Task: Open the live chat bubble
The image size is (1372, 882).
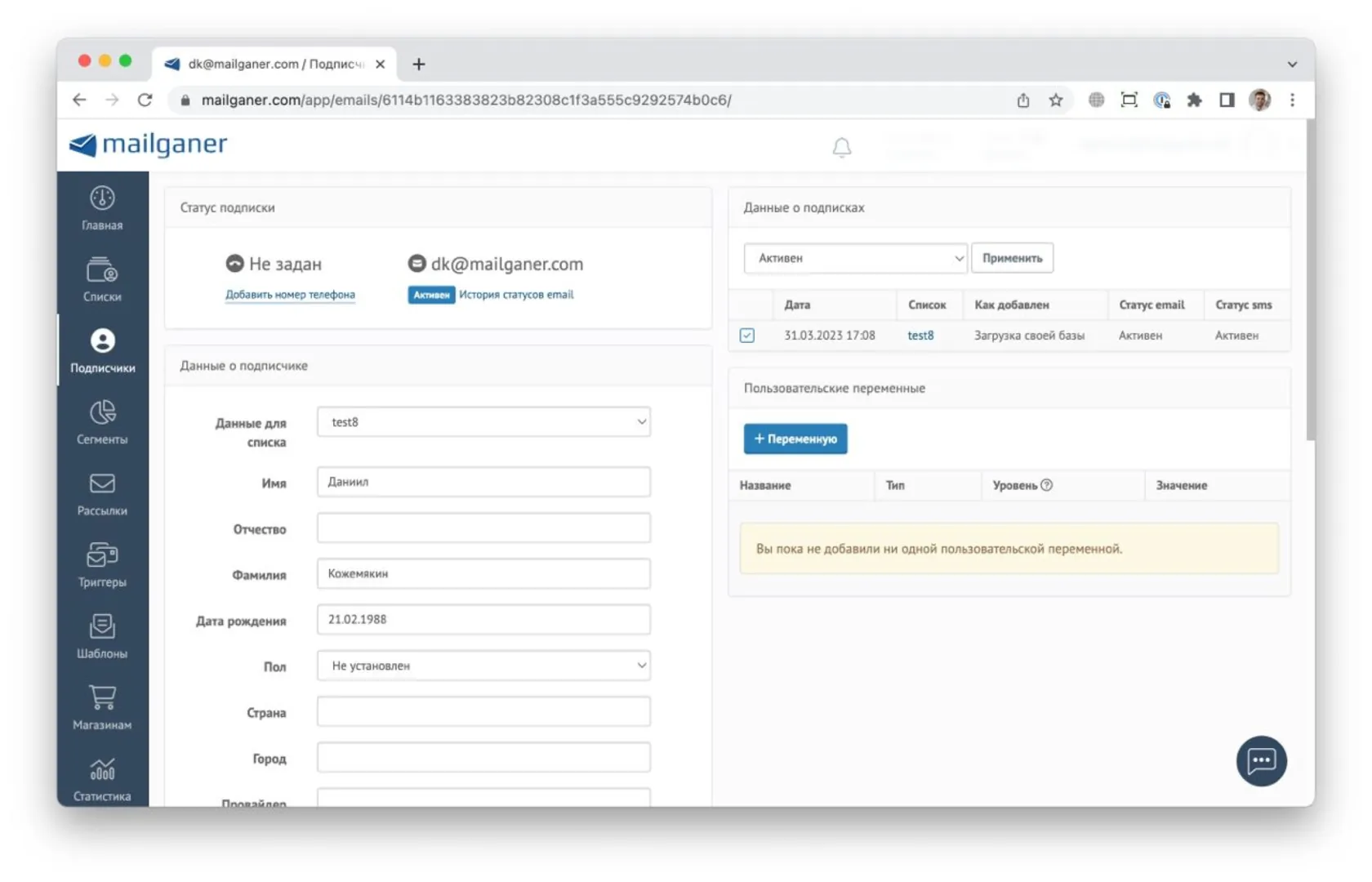Action: pos(1261,761)
